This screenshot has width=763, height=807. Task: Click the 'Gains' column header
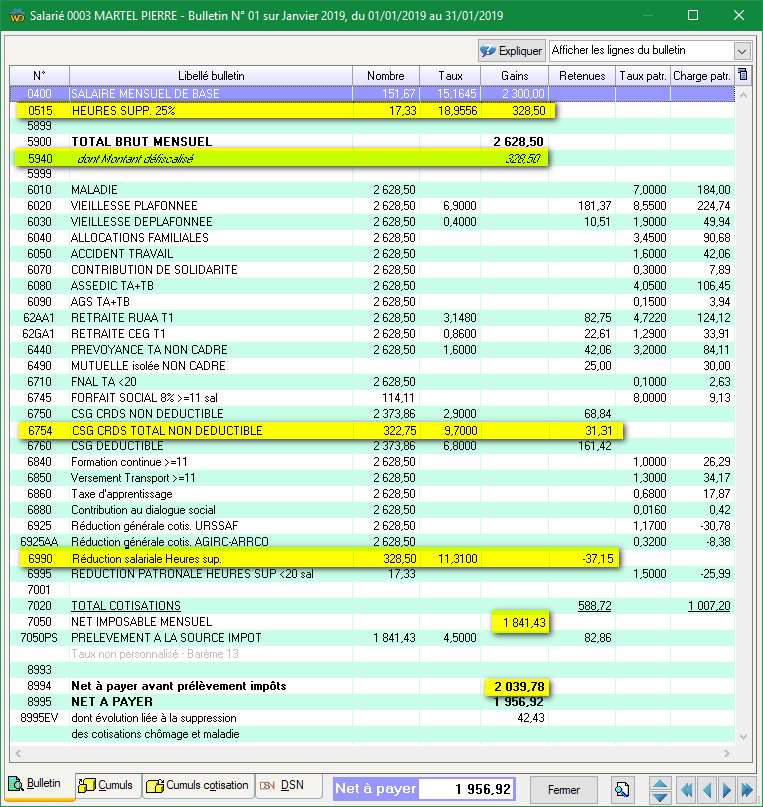514,76
